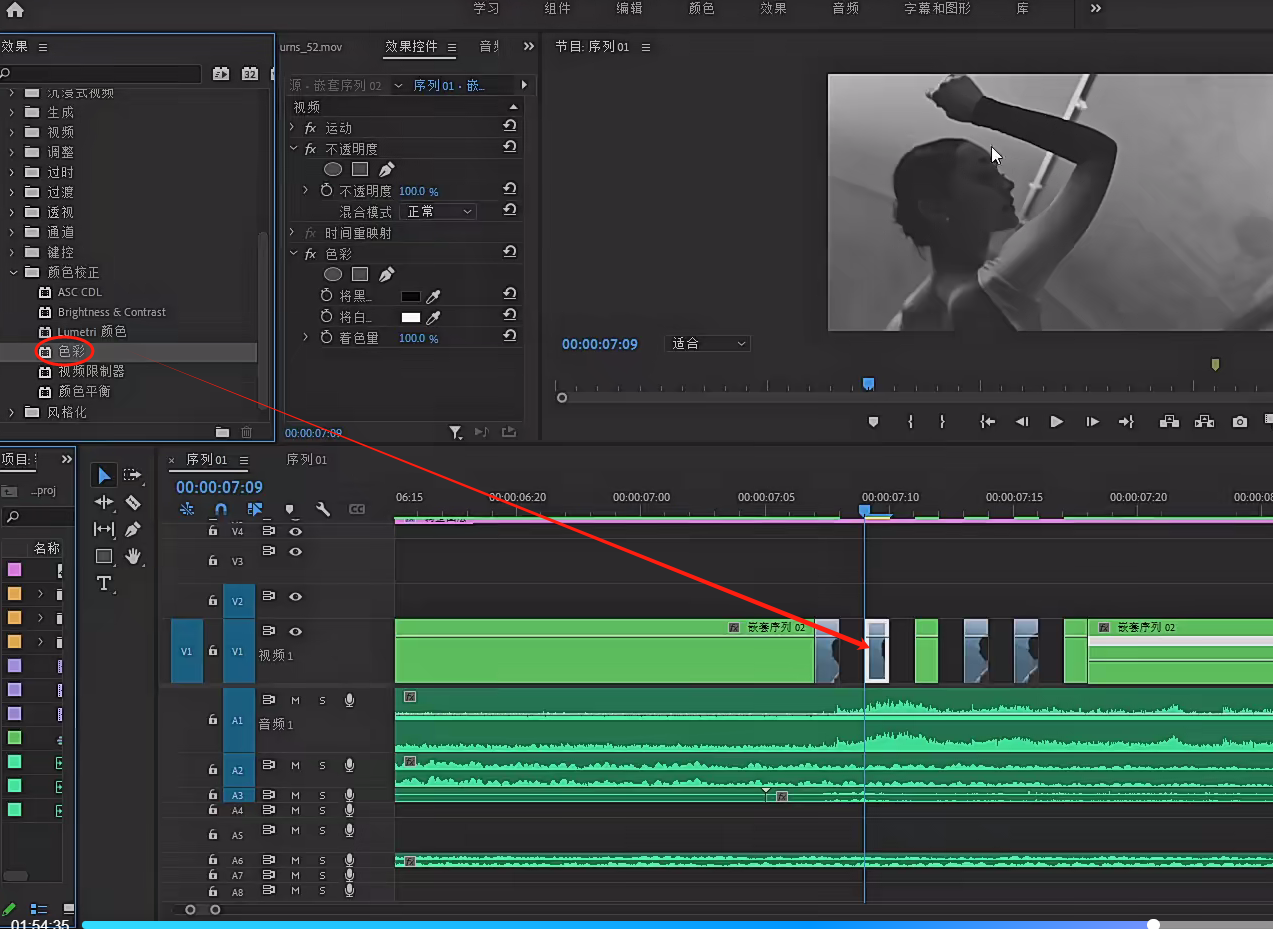Screen dimensions: 1273x929
Task: Mute audio track A1
Action: tap(295, 700)
